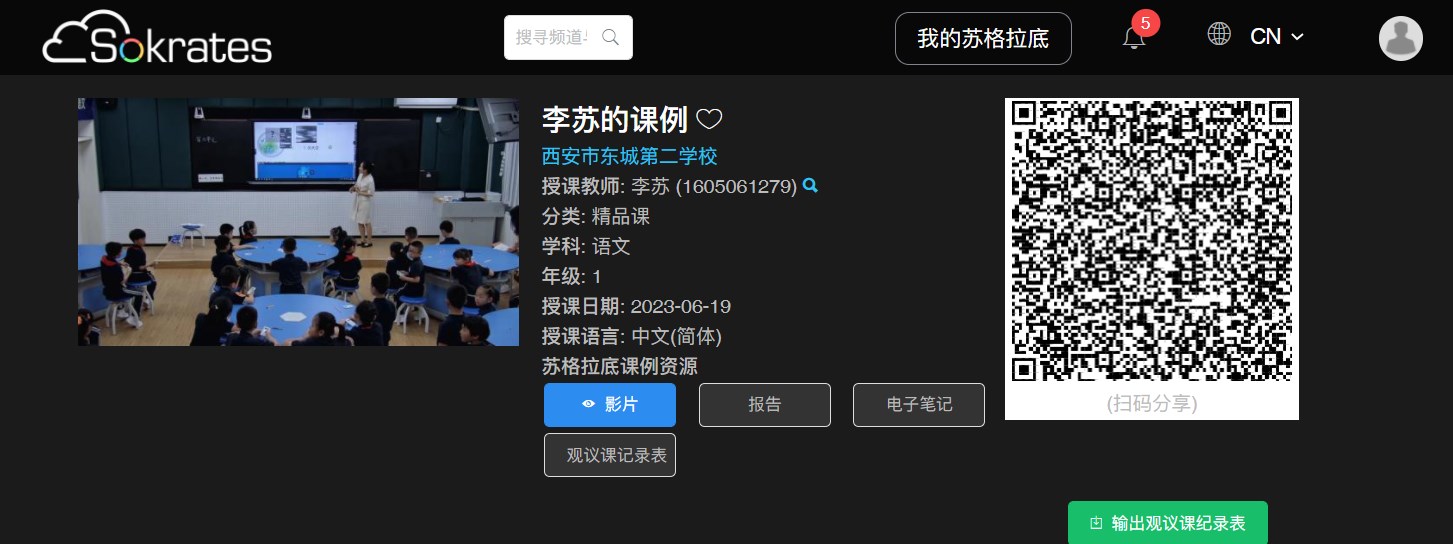Click 输出观议课纪录表 green button

click(1168, 523)
